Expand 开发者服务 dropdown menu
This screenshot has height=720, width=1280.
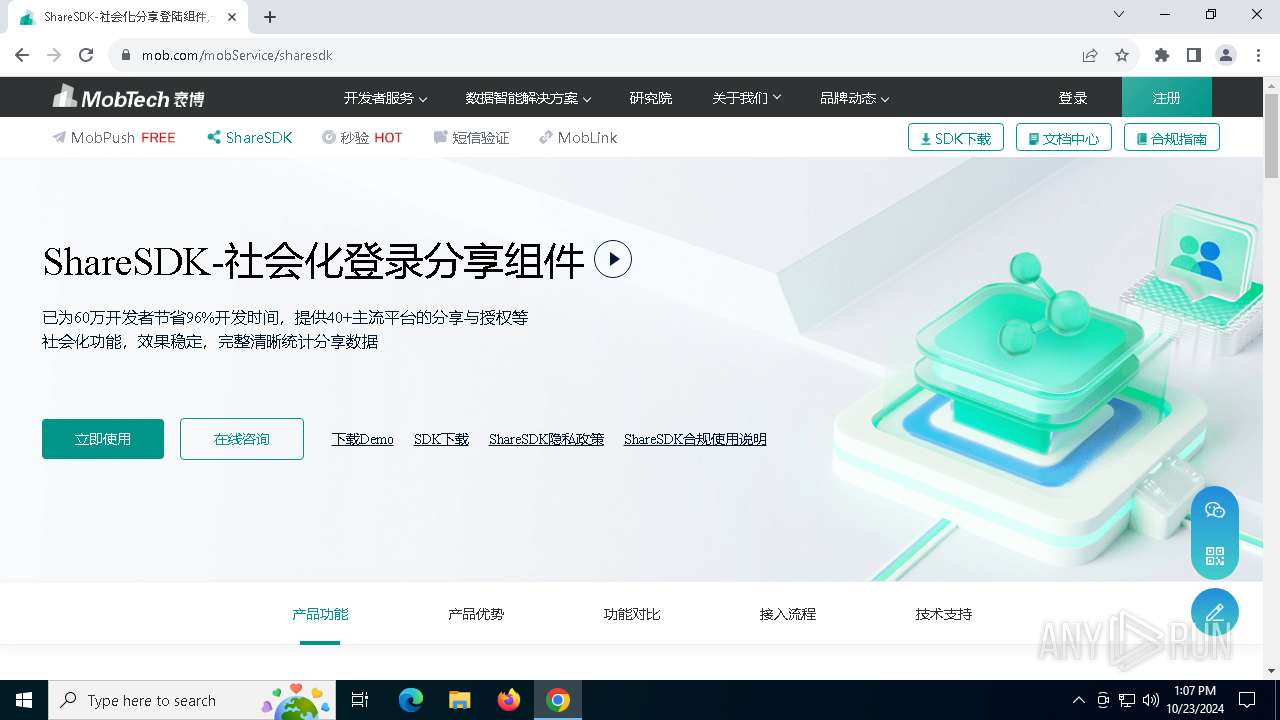[385, 98]
